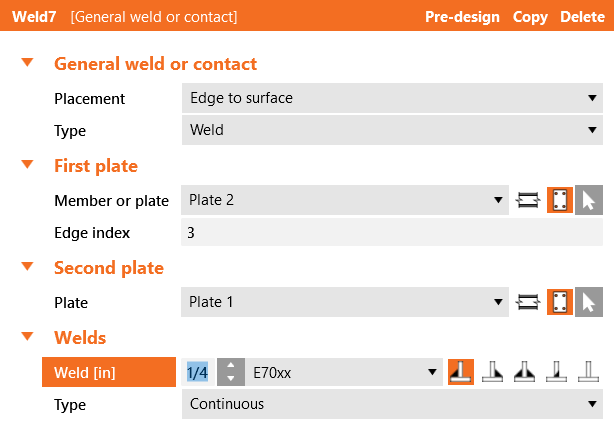Image resolution: width=614 pixels, height=426 pixels.
Task: Open the Placement dropdown showing Edge to surface
Action: [393, 98]
